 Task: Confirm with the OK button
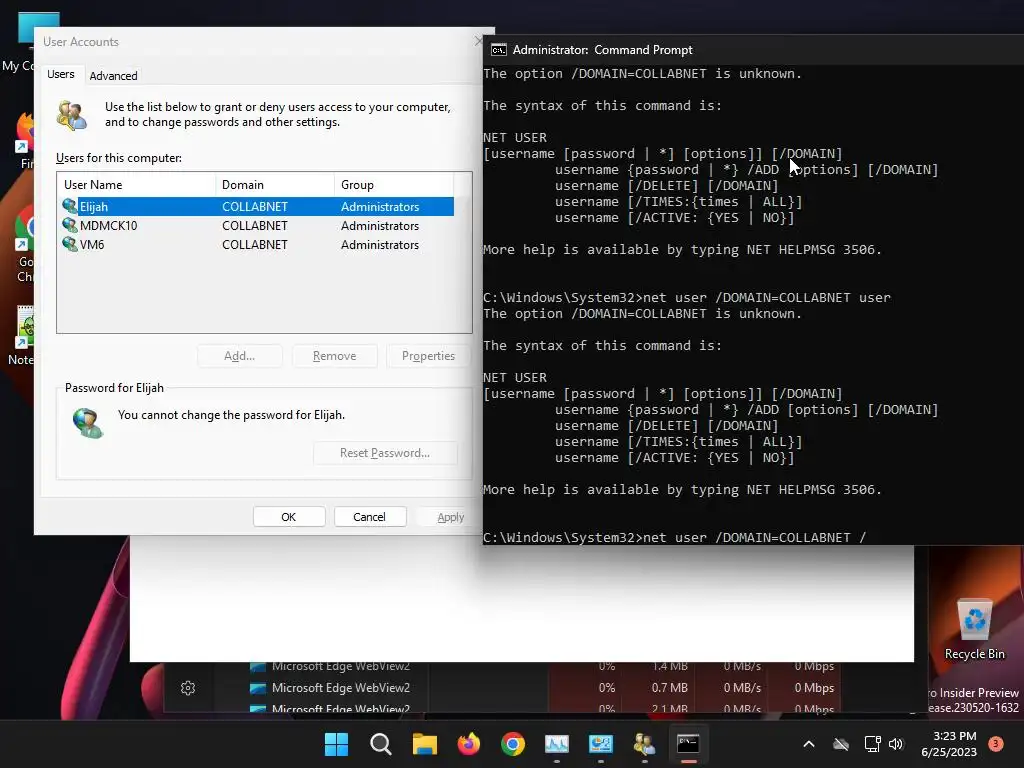coord(289,517)
